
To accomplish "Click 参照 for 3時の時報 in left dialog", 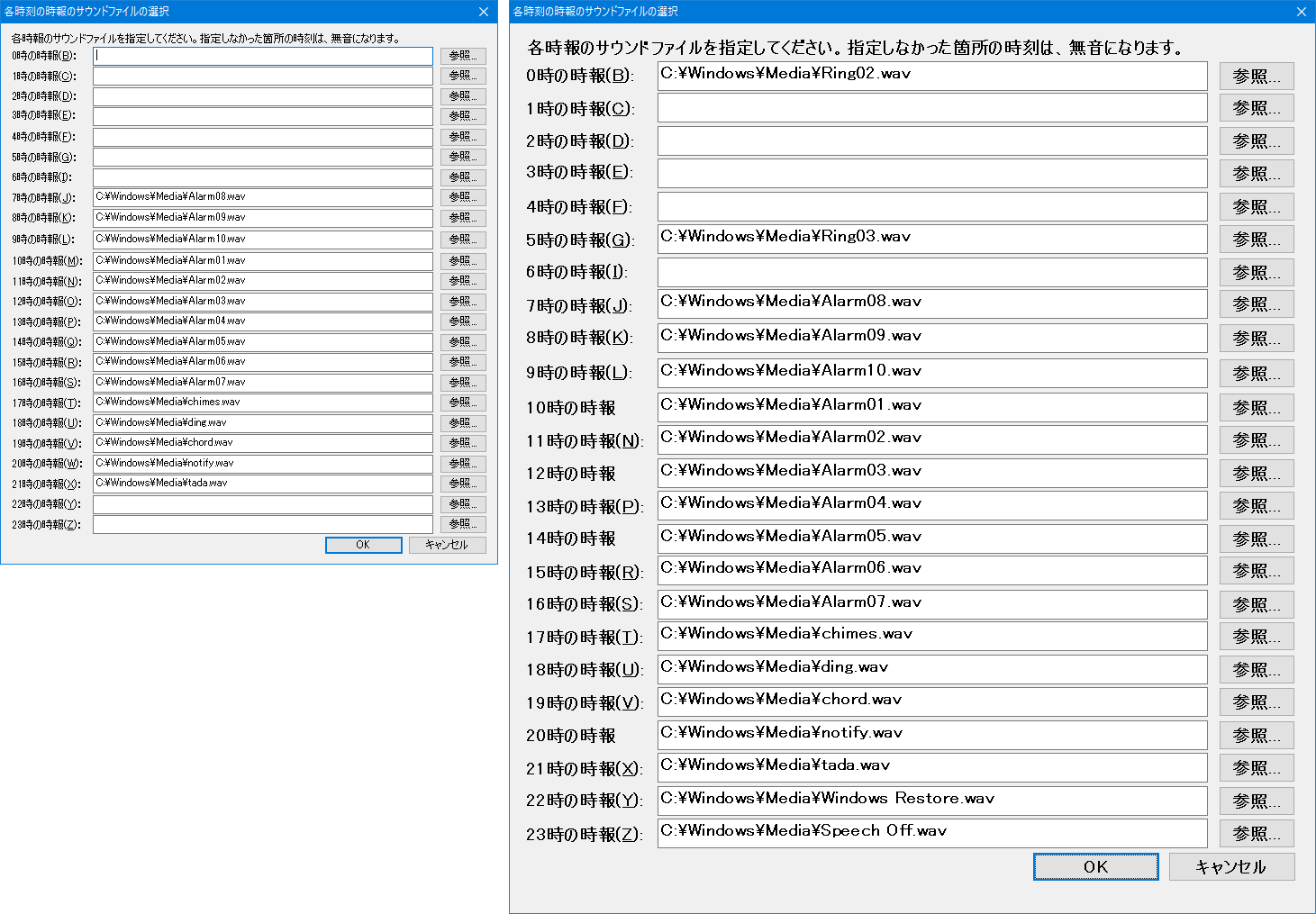I will 463,116.
